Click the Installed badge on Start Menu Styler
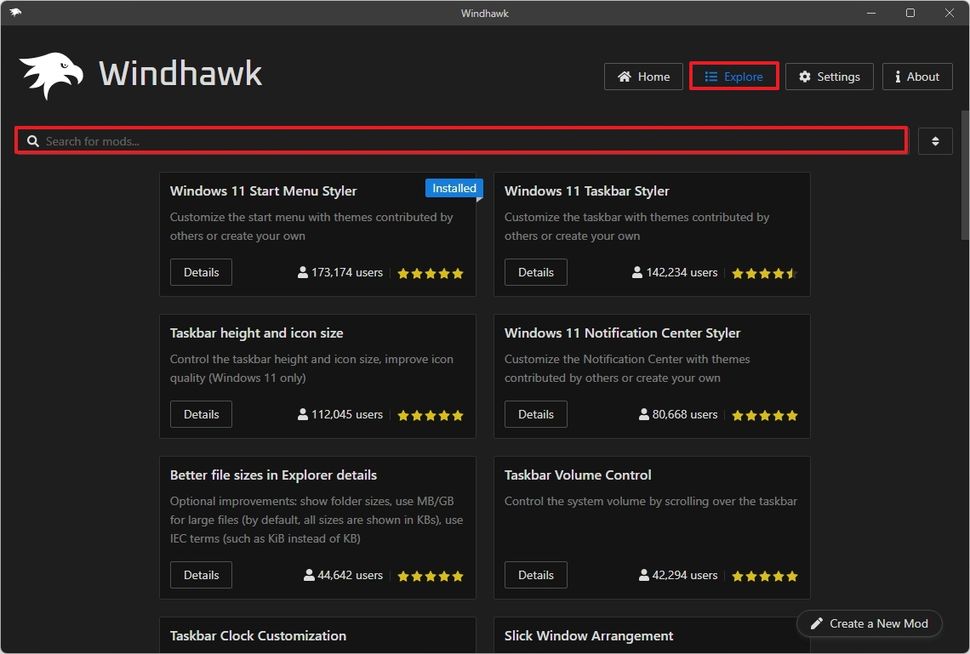 pyautogui.click(x=454, y=188)
